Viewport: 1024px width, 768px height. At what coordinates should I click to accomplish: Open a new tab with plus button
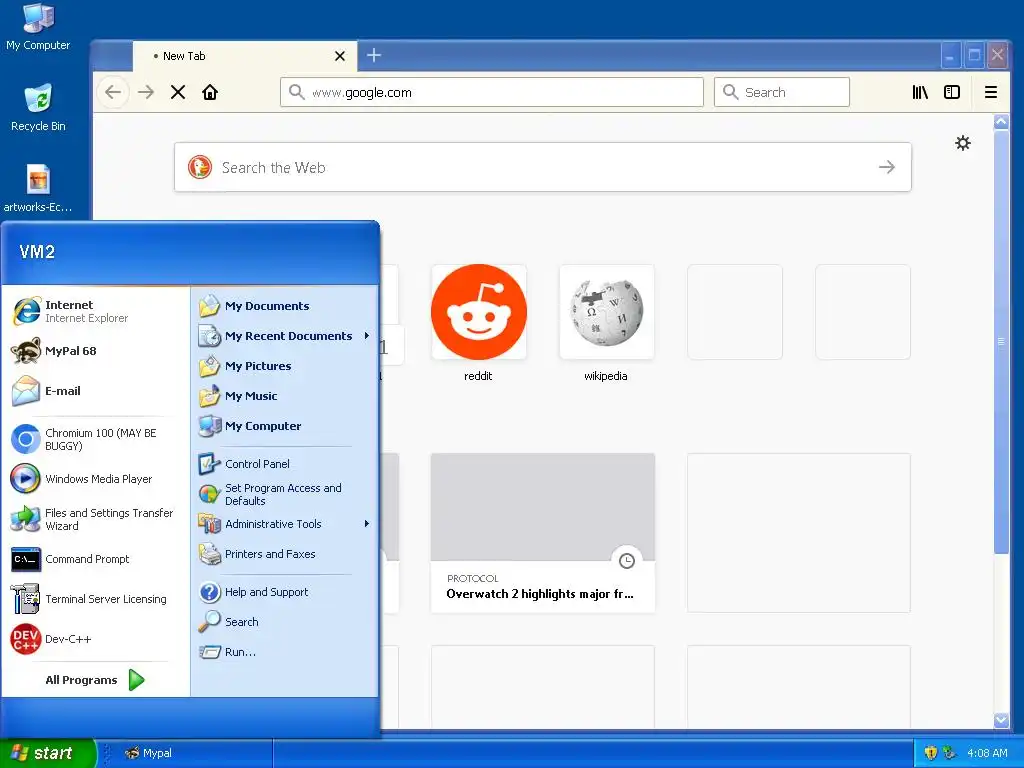click(374, 56)
